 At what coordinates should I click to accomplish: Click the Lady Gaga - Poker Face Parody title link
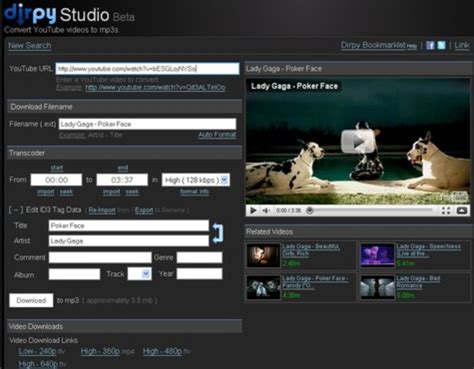[315, 282]
